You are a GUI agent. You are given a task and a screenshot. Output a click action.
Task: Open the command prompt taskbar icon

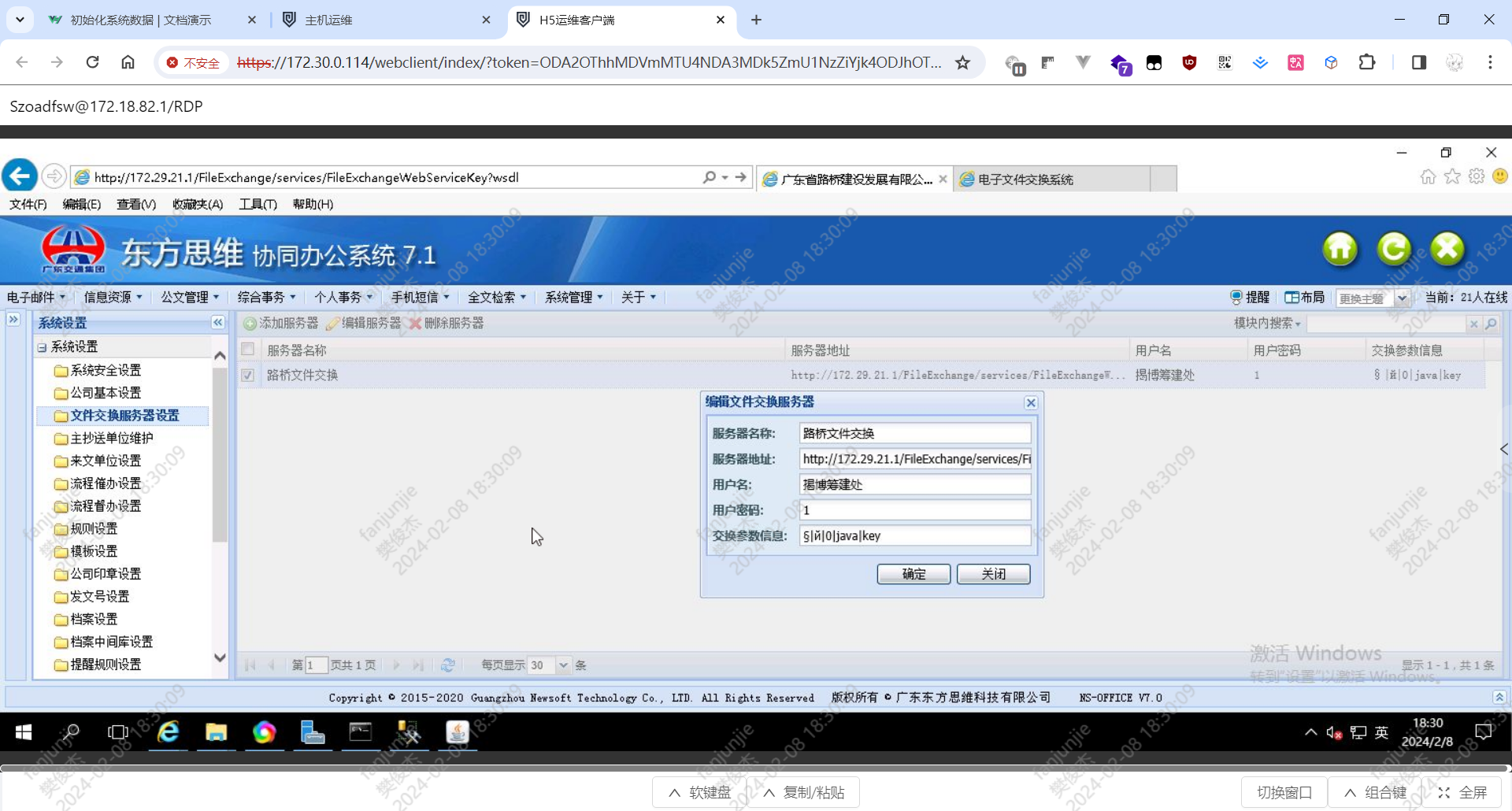coord(361,733)
